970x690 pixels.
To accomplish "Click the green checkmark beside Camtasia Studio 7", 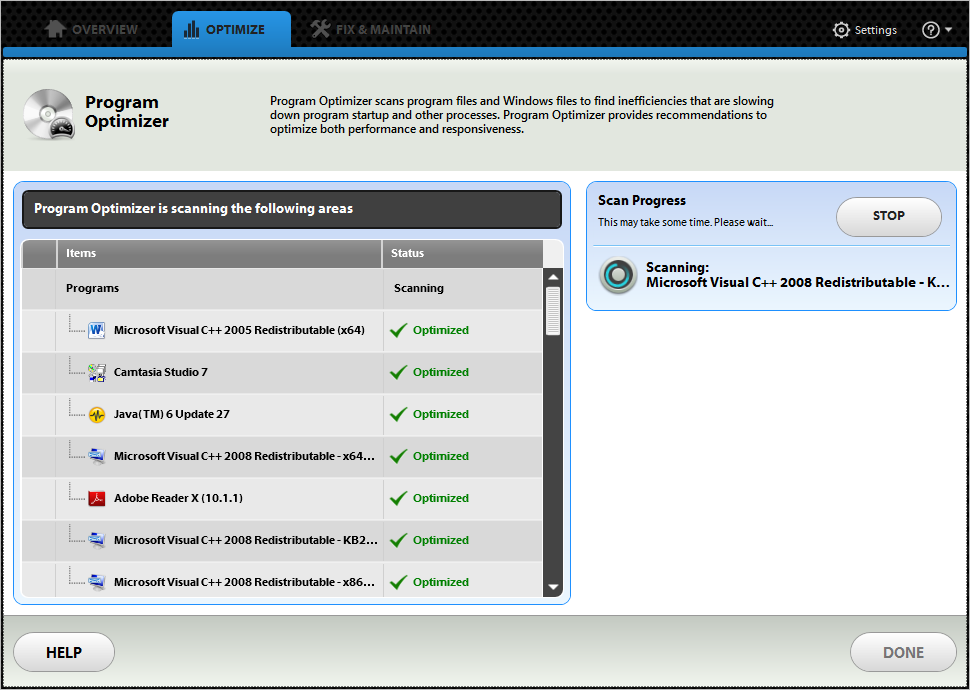I will (x=399, y=372).
